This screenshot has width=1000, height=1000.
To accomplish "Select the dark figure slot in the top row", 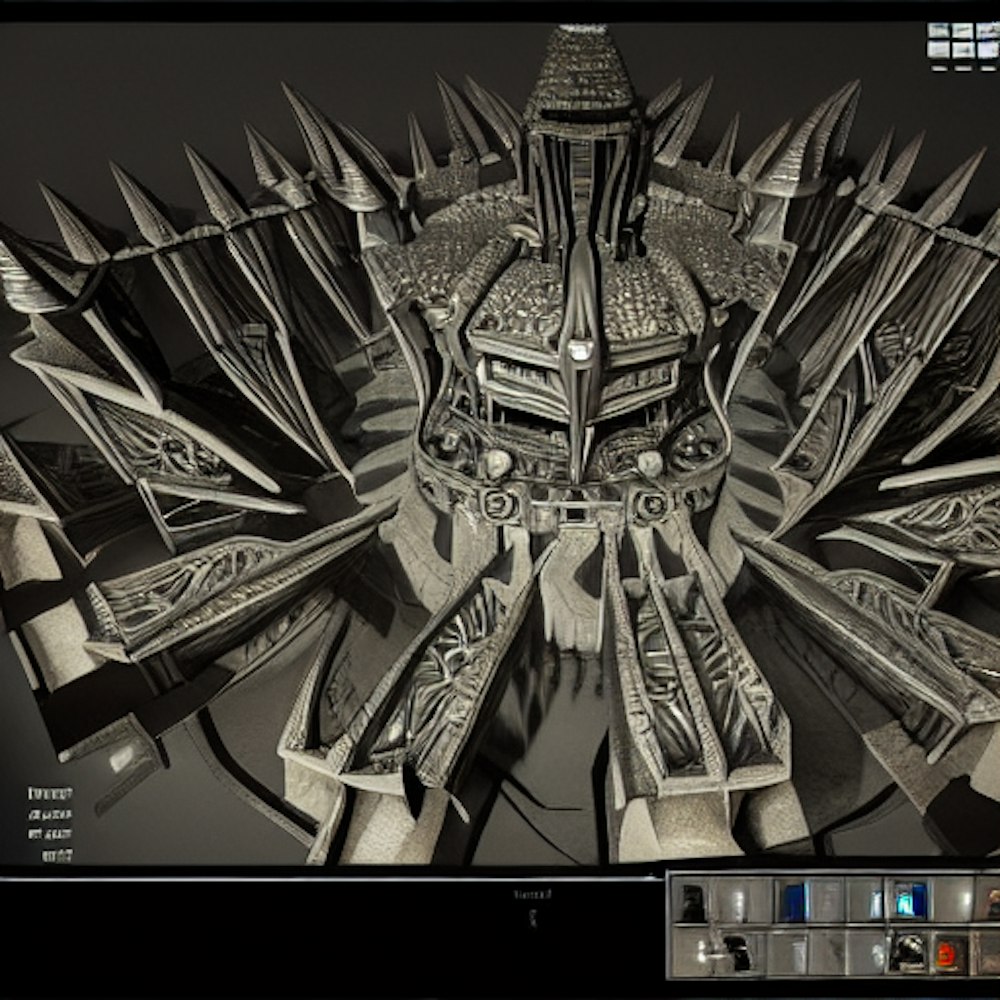I will coord(692,901).
